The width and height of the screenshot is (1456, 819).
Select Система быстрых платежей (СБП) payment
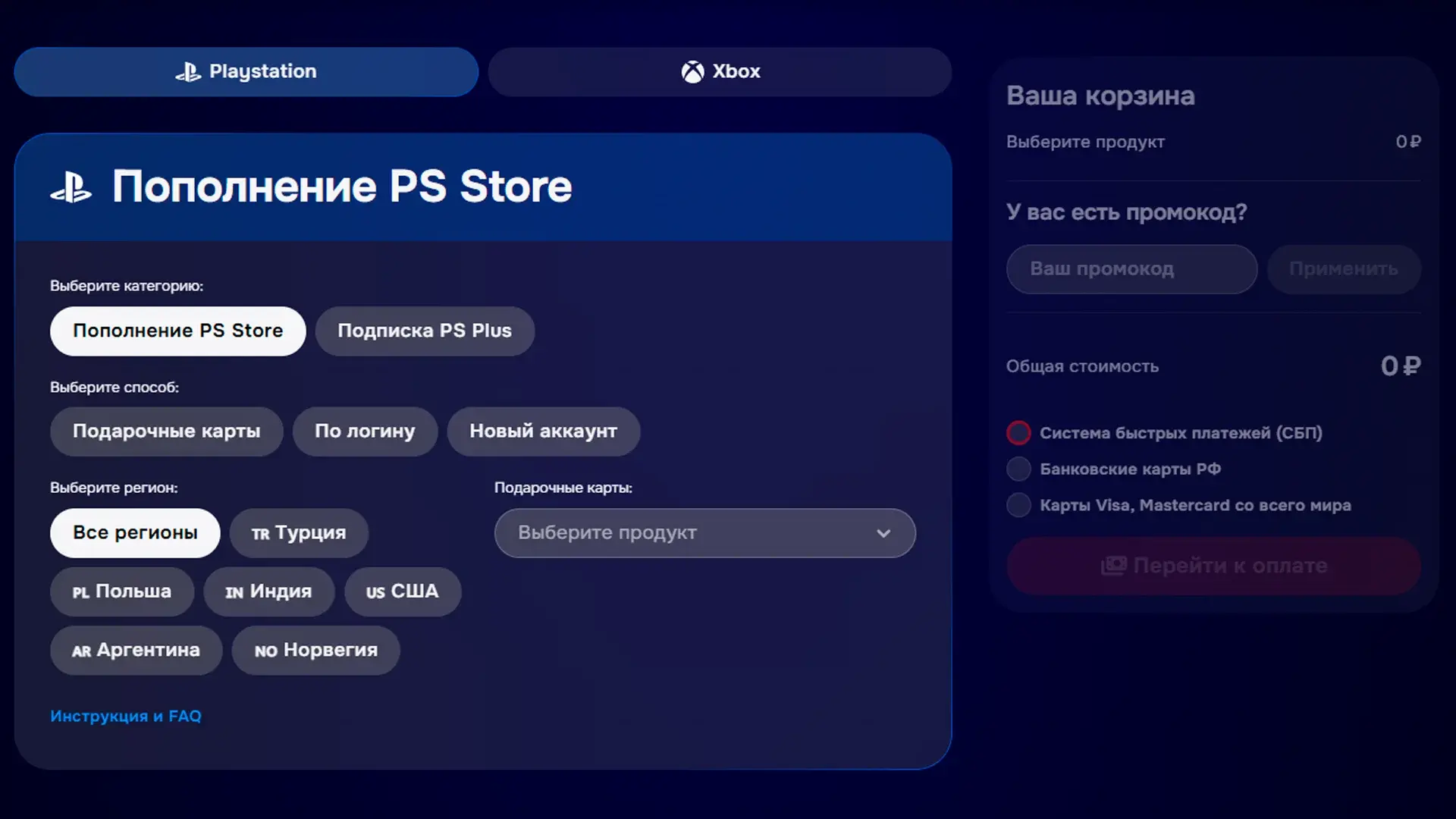[1164, 433]
